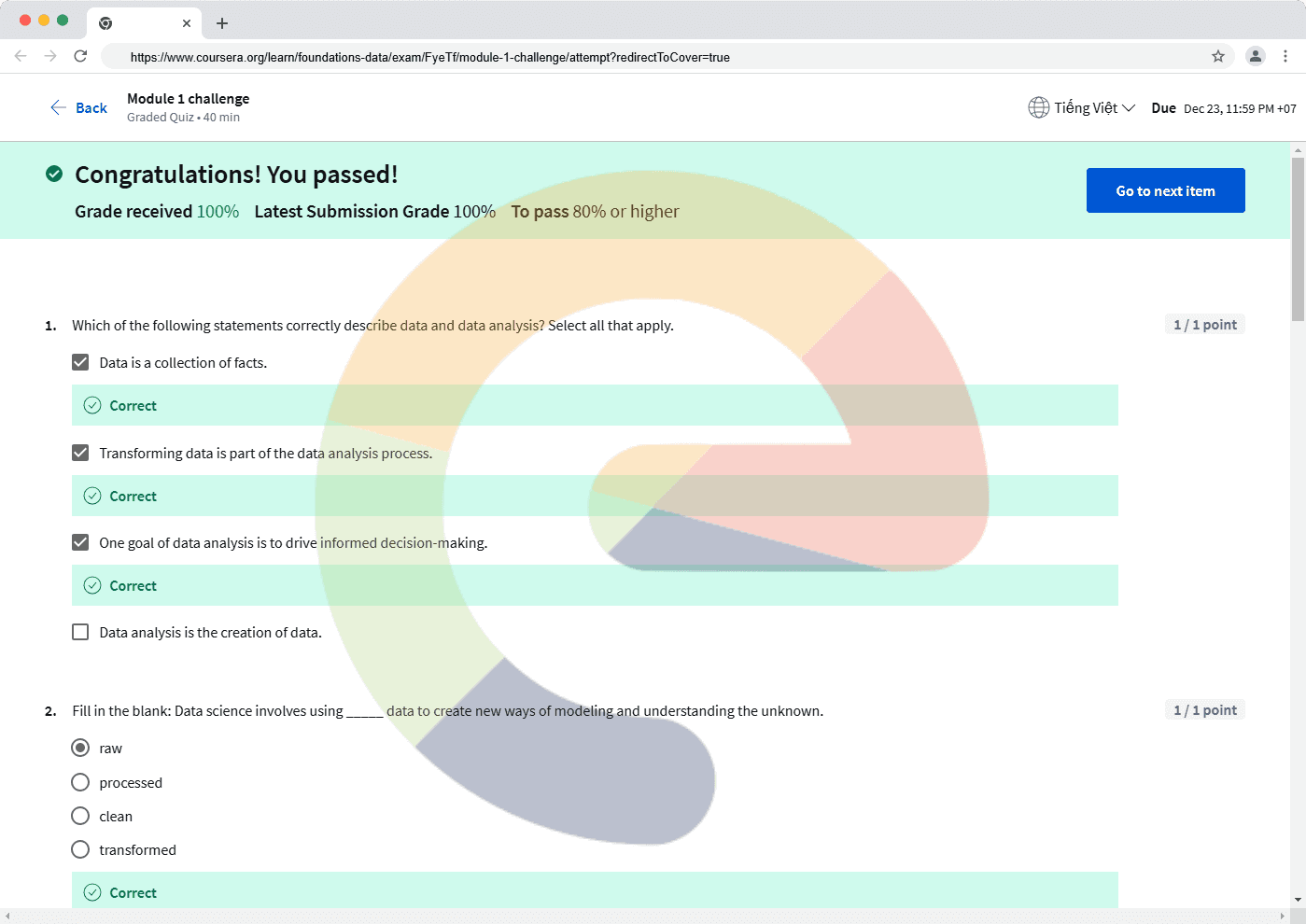Click question 1's '1 / 1 point' badge
Image resolution: width=1306 pixels, height=924 pixels.
pyautogui.click(x=1204, y=324)
